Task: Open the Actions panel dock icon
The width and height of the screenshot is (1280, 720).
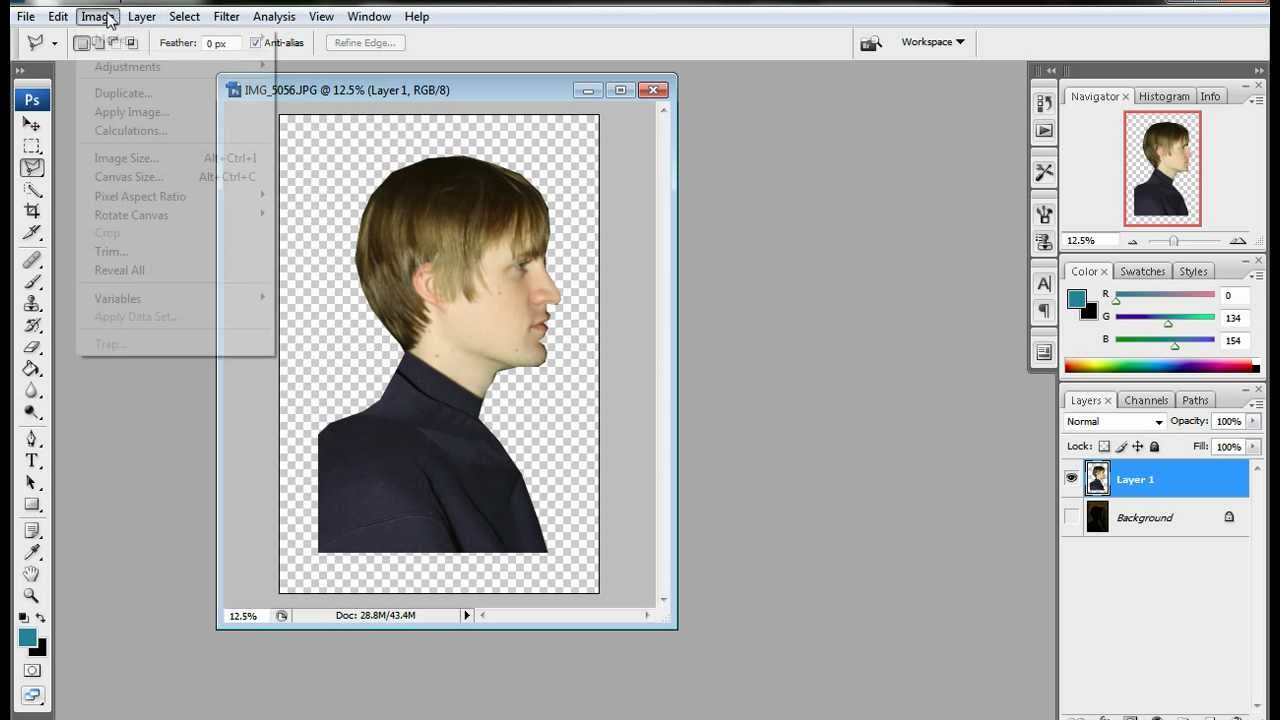Action: tap(1044, 130)
